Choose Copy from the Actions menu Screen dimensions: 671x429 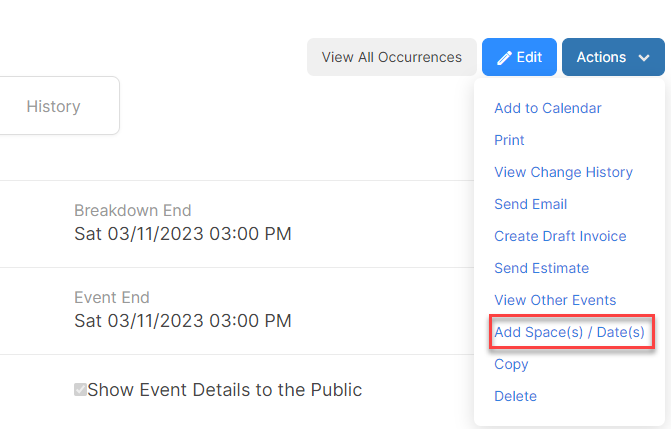tap(511, 364)
